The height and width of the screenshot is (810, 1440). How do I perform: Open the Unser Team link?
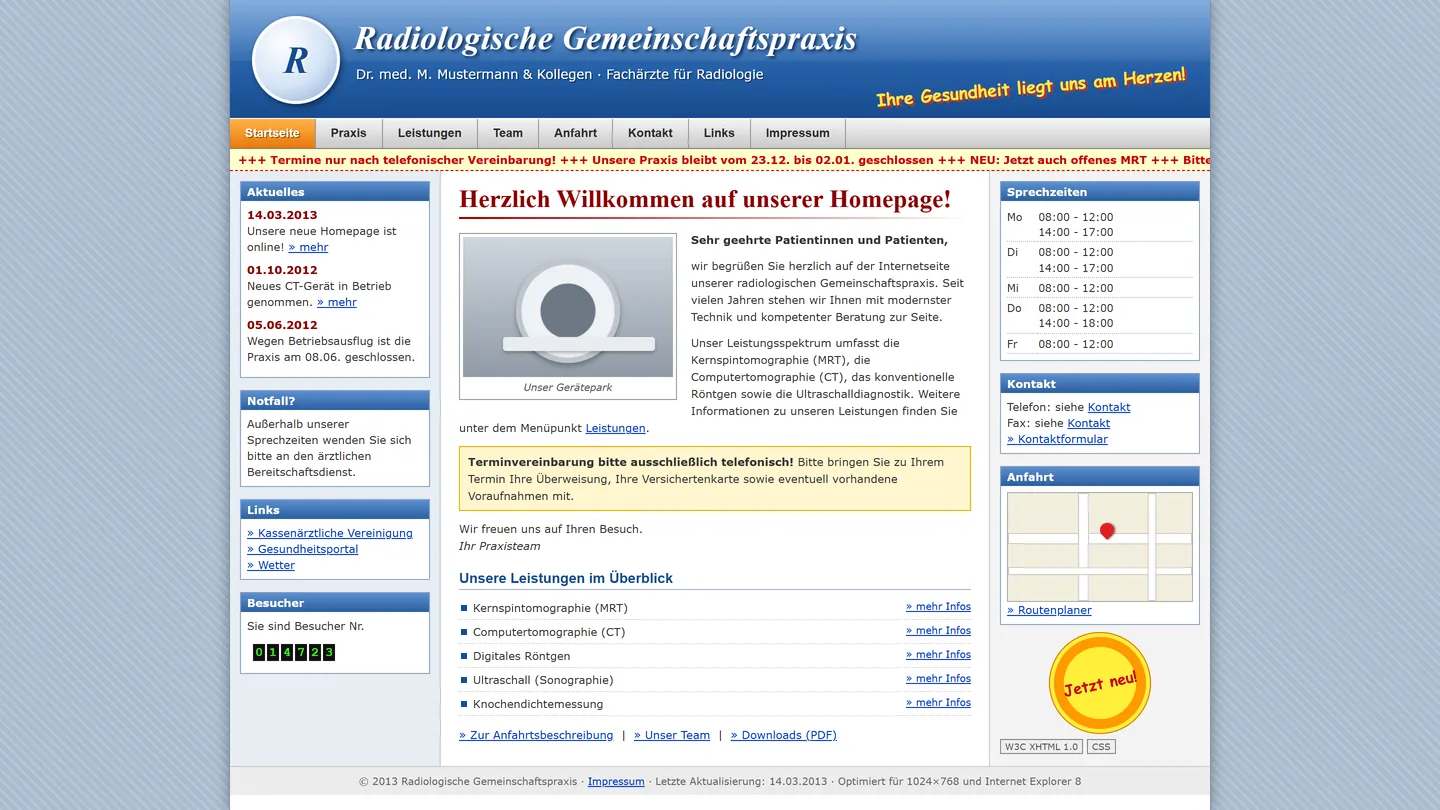(672, 735)
